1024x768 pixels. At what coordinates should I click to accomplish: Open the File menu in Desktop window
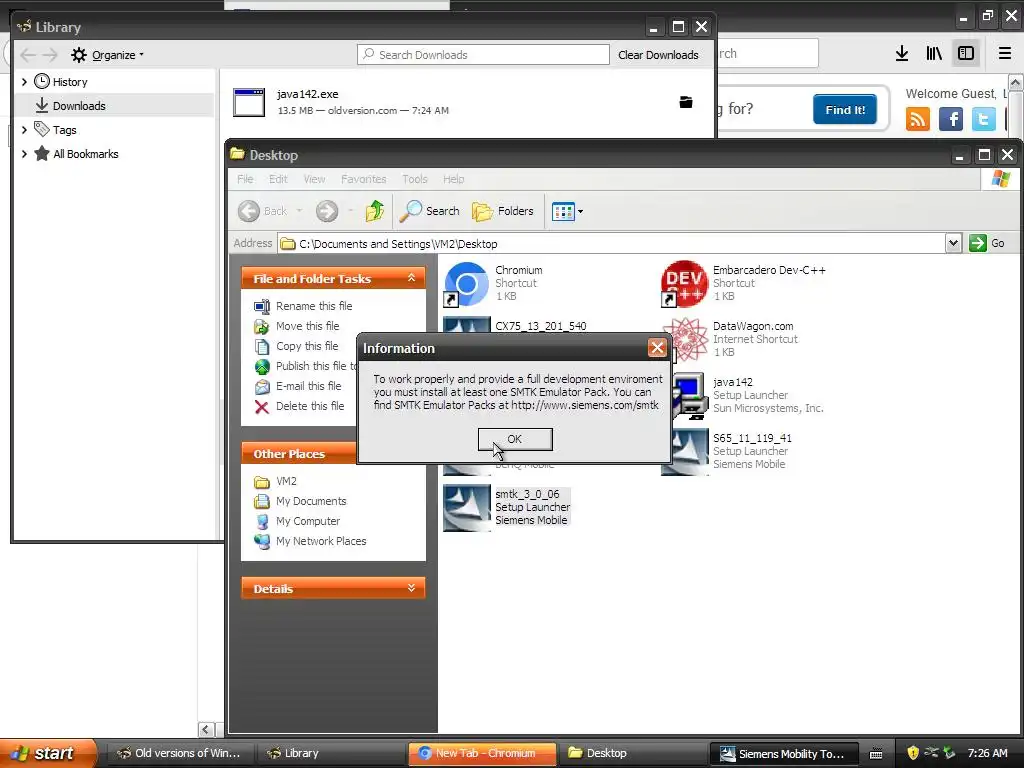coord(245,179)
